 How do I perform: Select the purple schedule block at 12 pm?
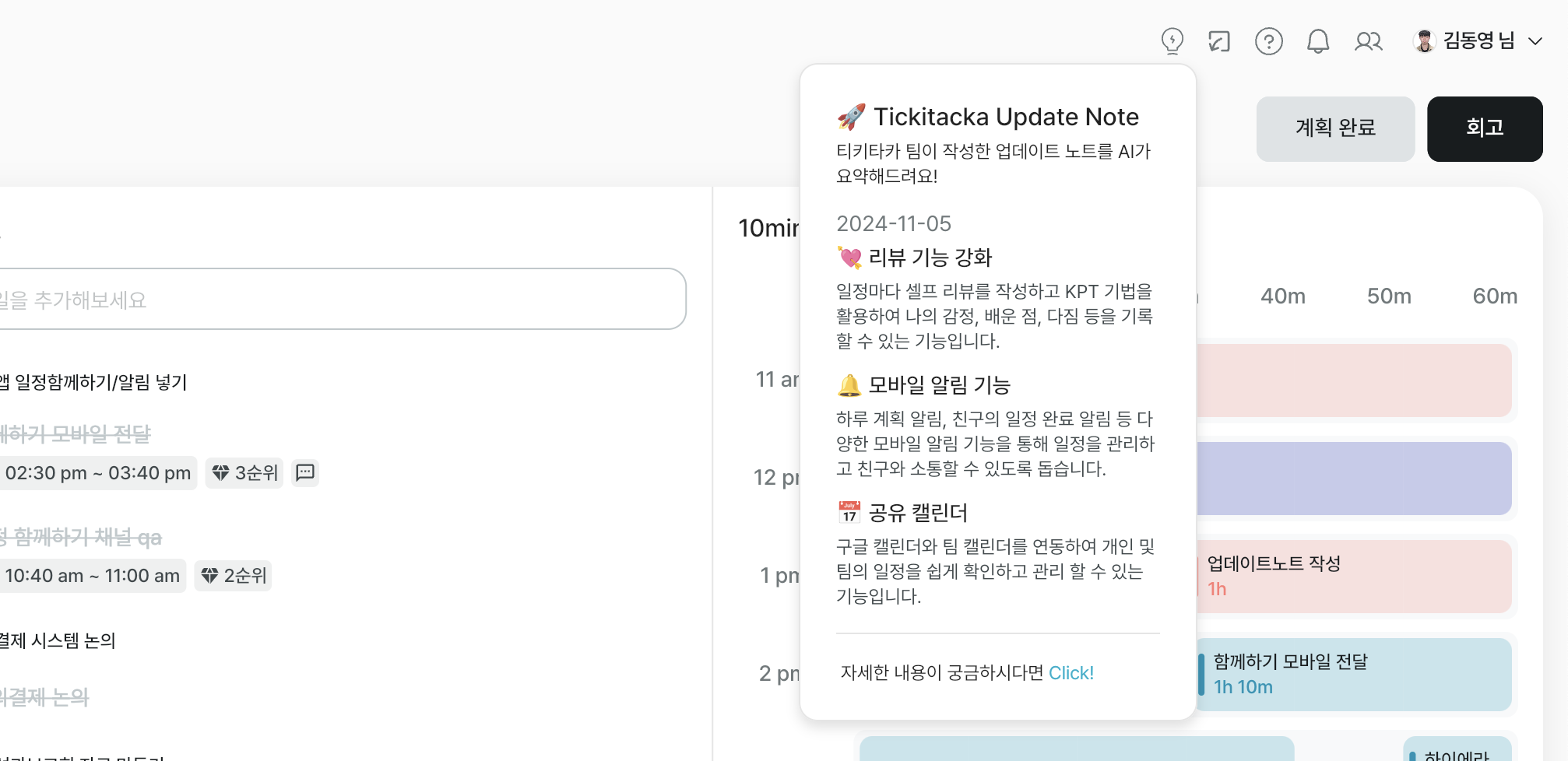pos(1353,478)
